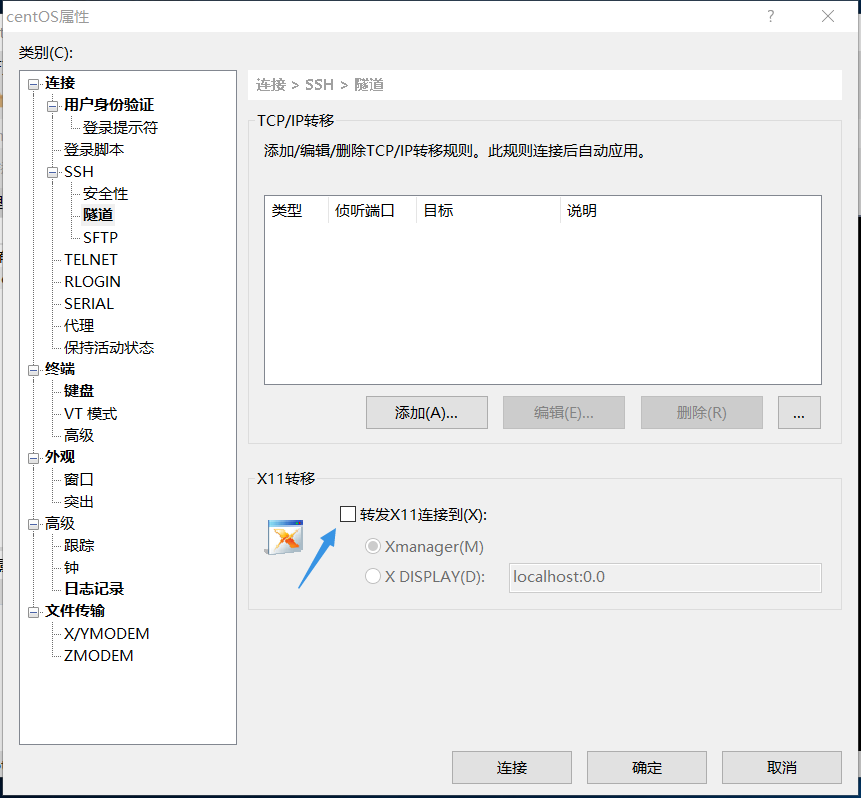The width and height of the screenshot is (861, 798).
Task: Open the SFTP settings page
Action: [100, 237]
